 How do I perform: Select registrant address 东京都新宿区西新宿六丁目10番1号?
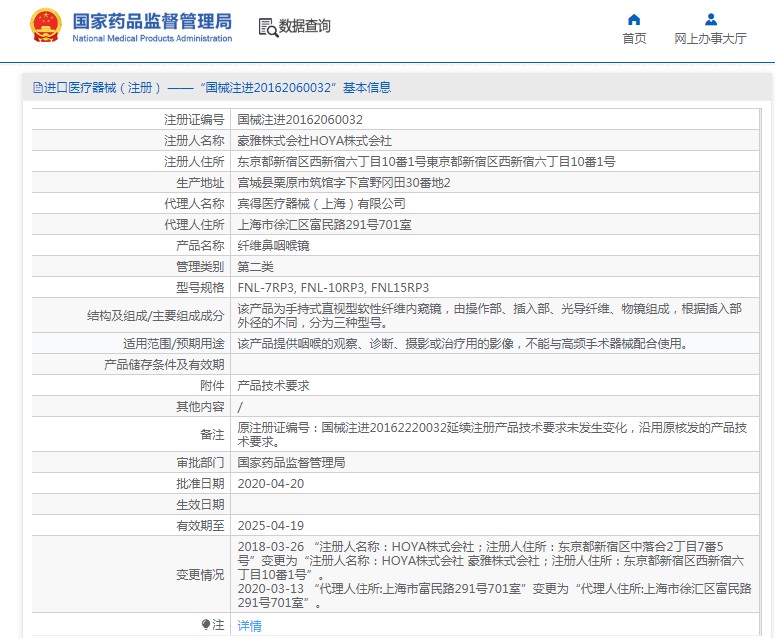tap(426, 162)
